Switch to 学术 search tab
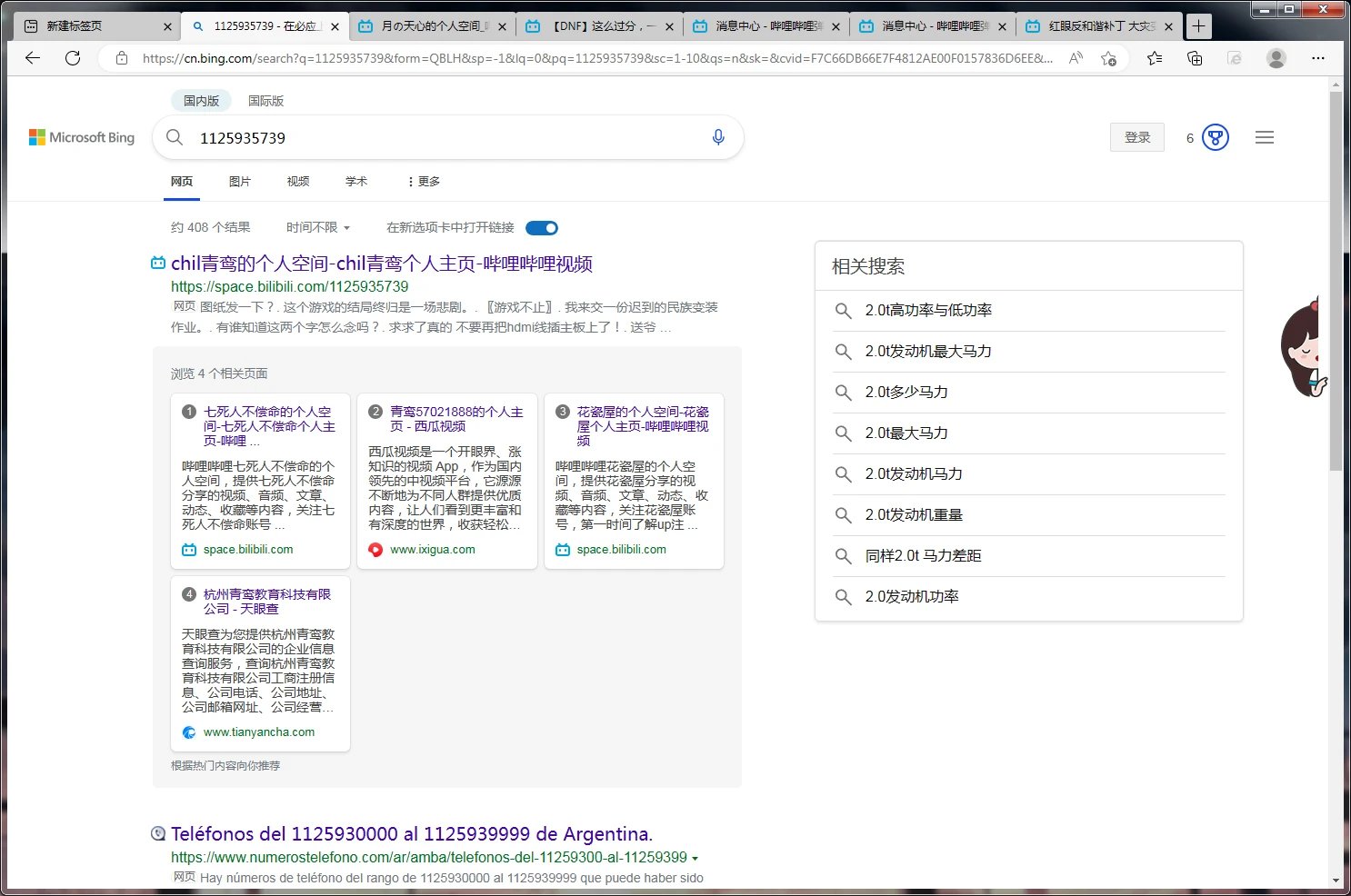 [356, 182]
